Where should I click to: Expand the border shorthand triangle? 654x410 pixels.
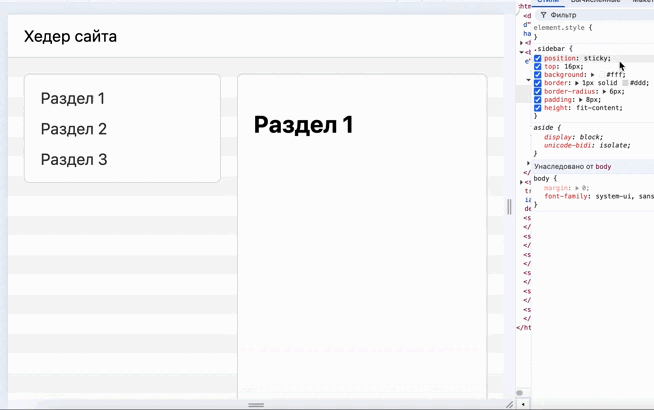click(577, 83)
